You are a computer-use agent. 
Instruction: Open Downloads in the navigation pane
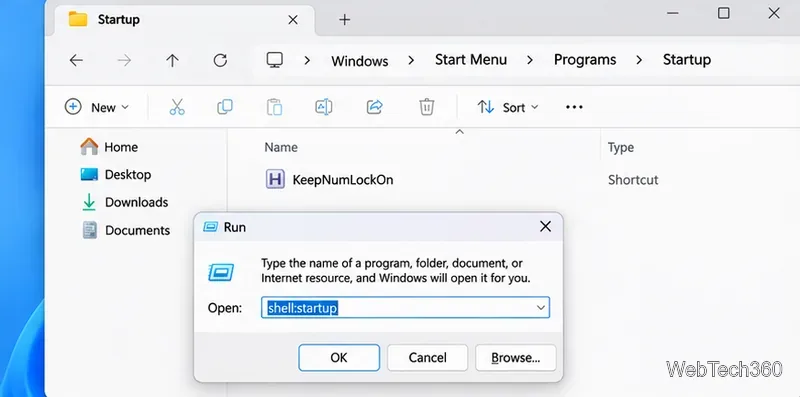click(x=136, y=202)
